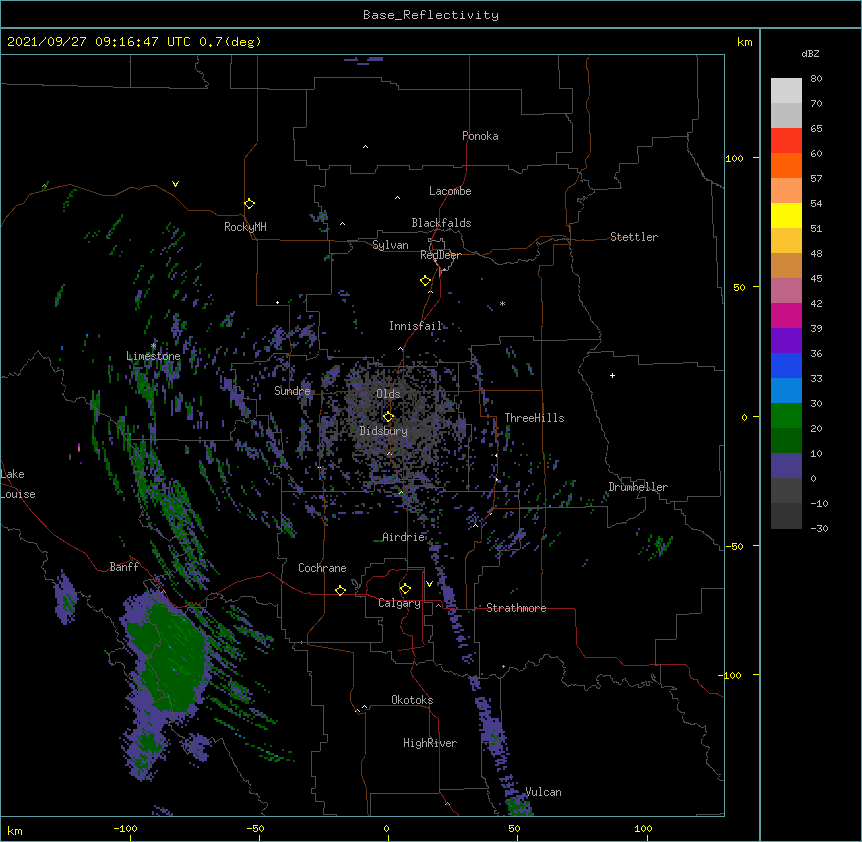Image resolution: width=862 pixels, height=842 pixels.
Task: Select the yellow diamond marker above Calgary label
Action: coord(406,589)
